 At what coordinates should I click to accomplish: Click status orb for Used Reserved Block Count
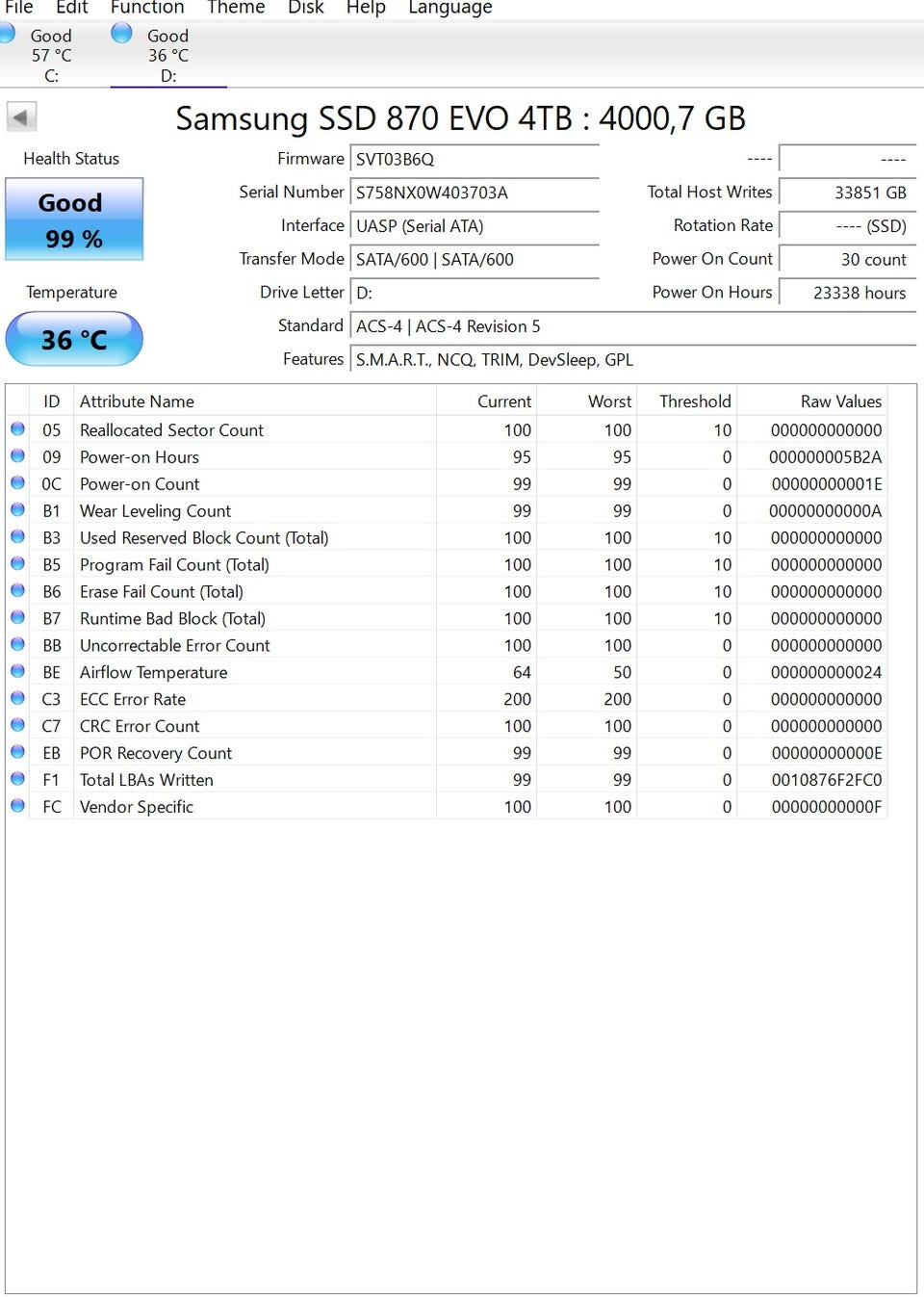pyautogui.click(x=17, y=537)
